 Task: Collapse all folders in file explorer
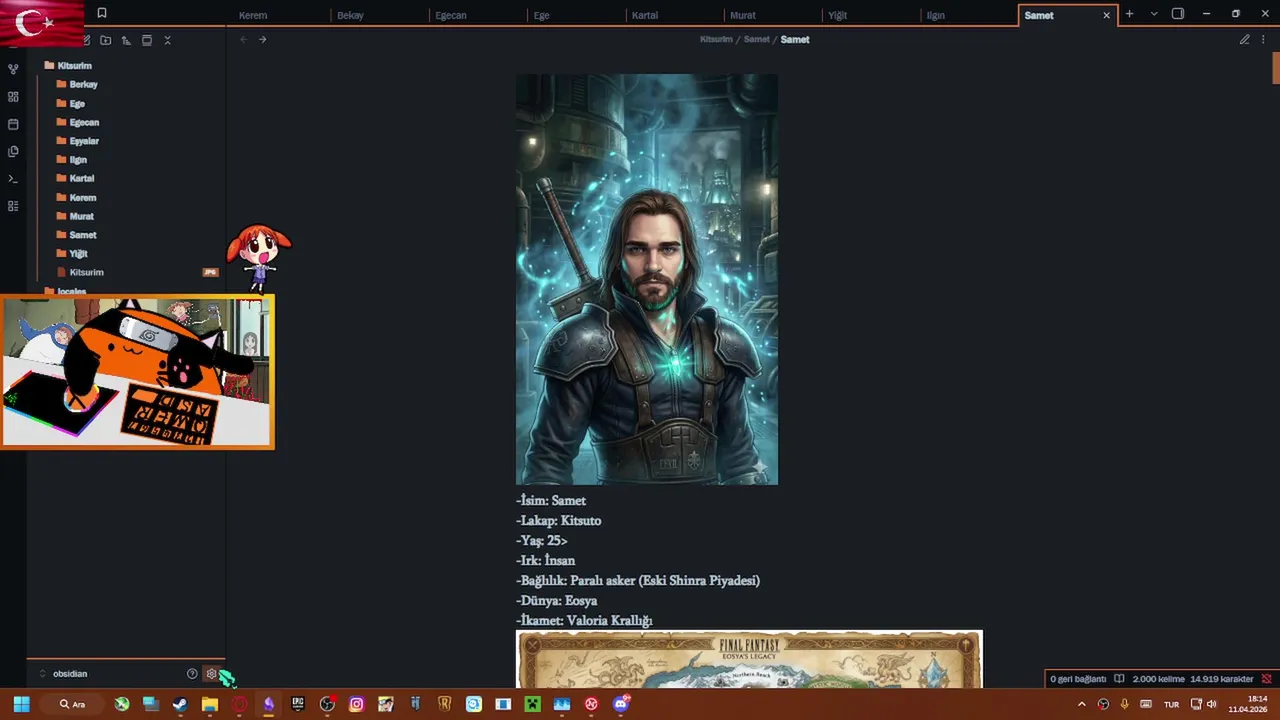[x=167, y=40]
